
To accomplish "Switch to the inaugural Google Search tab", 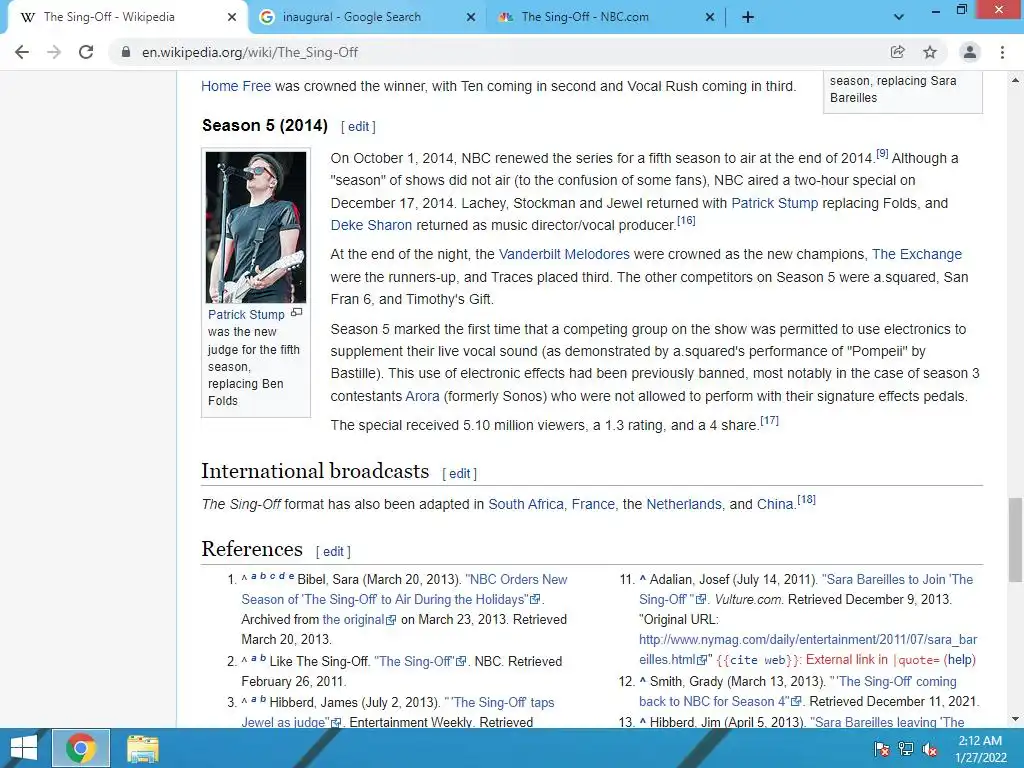I will tap(367, 18).
